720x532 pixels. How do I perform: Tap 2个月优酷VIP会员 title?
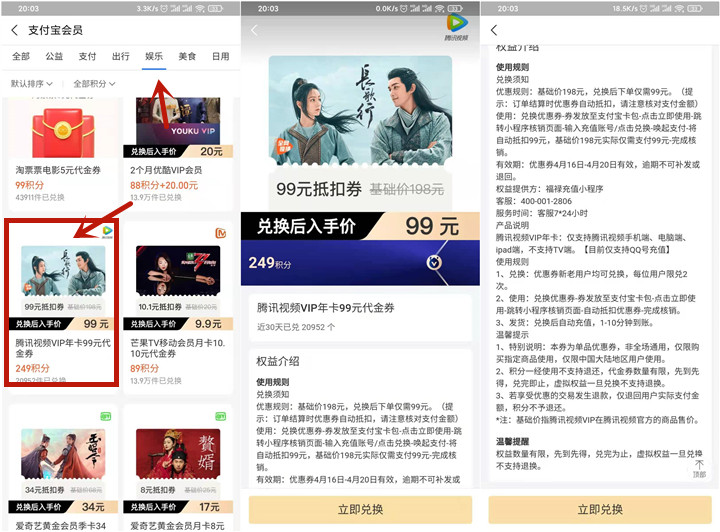166,170
